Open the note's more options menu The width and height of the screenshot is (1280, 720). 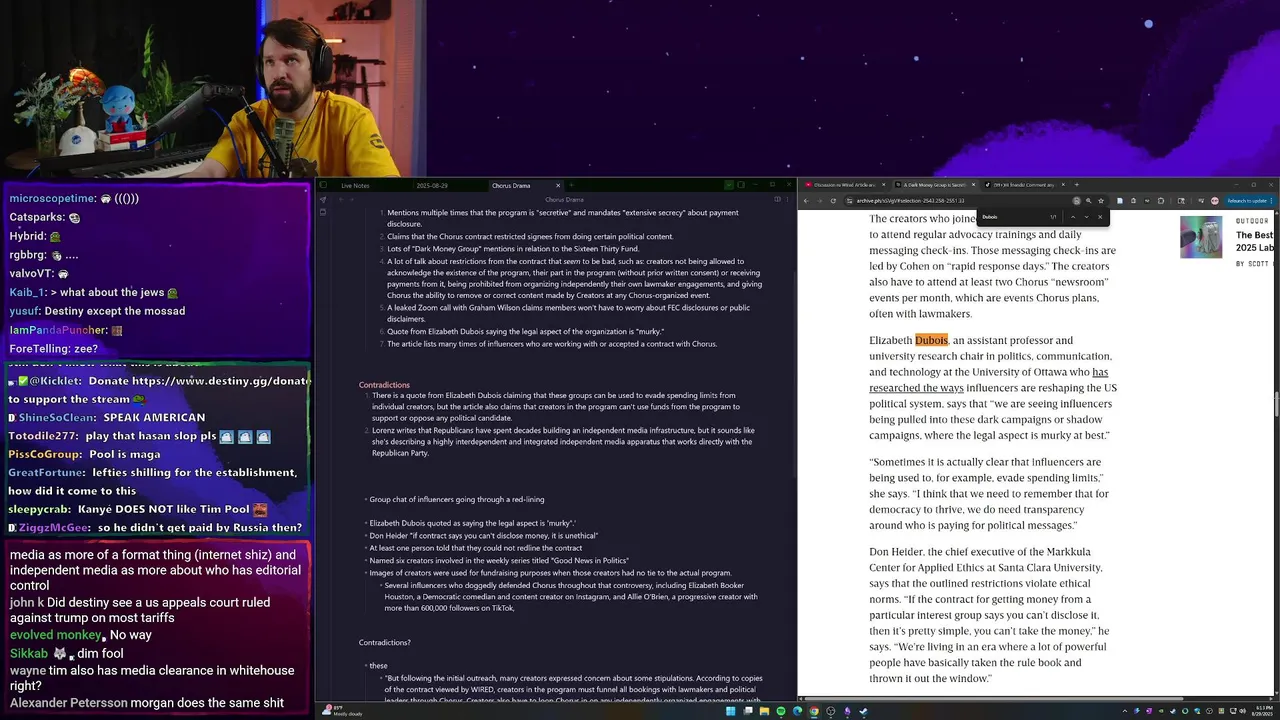pyautogui.click(x=787, y=199)
